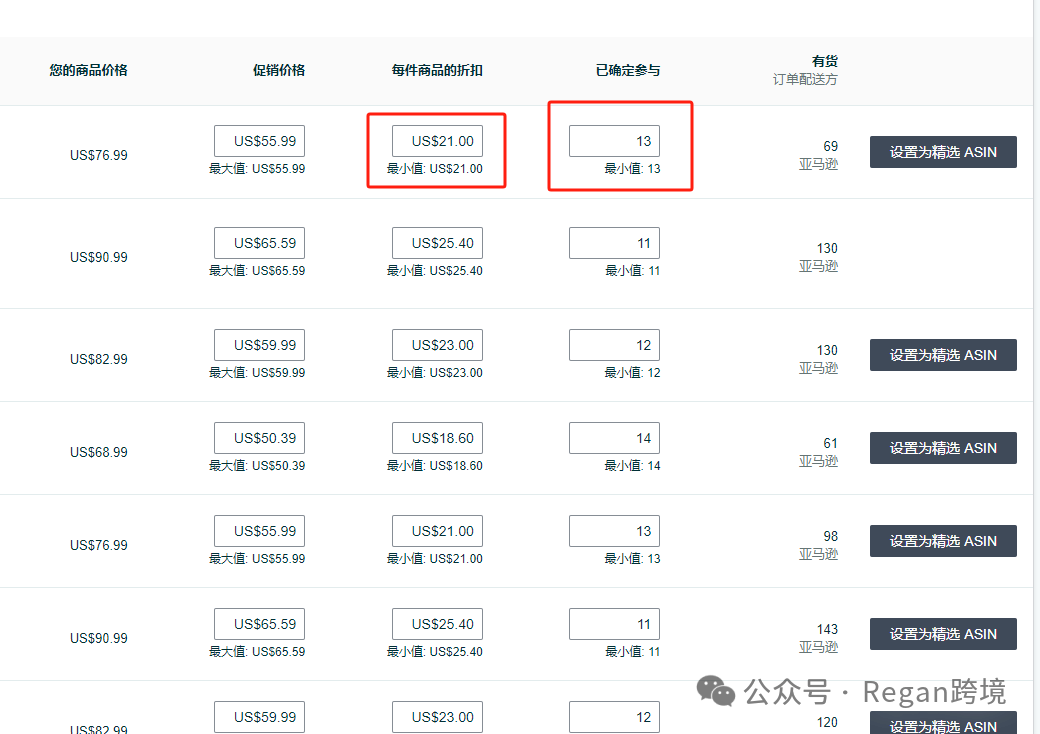This screenshot has height=734, width=1040.
Task: Click the WeChat public account icon near Regan跨境 watermark
Action: point(714,691)
